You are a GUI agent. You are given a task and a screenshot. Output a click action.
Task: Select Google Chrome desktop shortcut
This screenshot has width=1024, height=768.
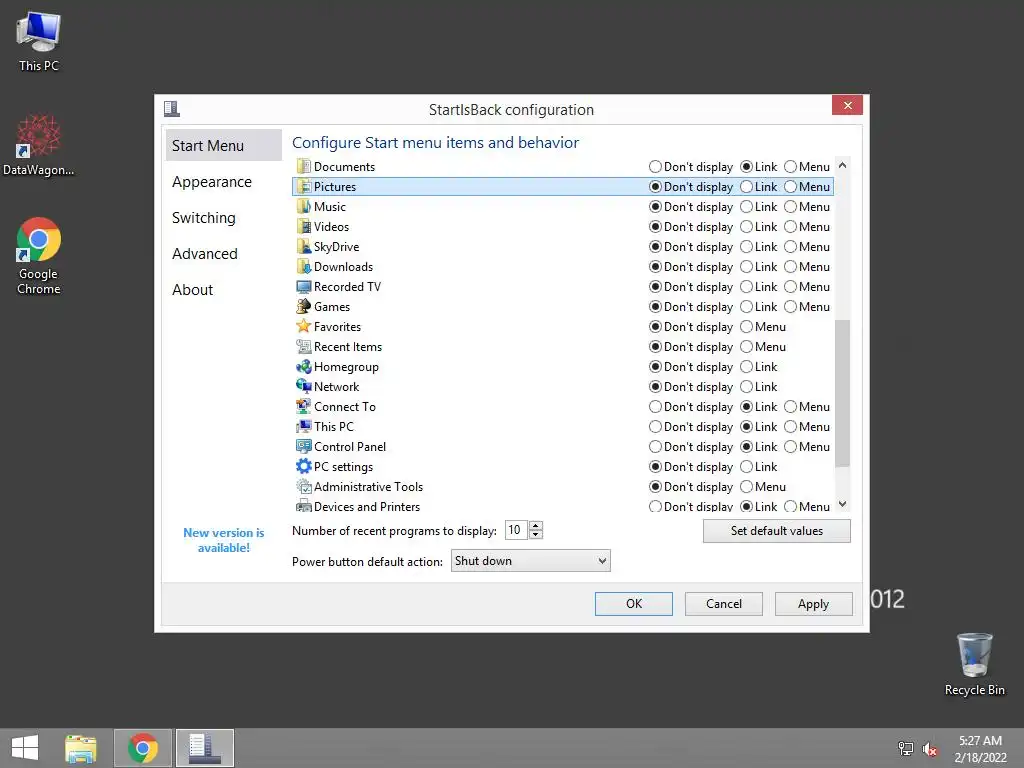[x=39, y=256]
